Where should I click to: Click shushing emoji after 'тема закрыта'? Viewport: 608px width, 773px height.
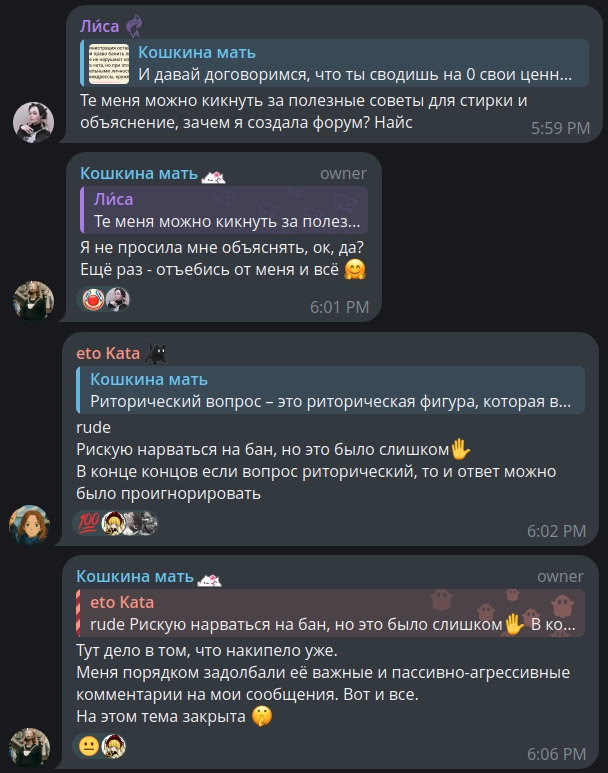262,716
